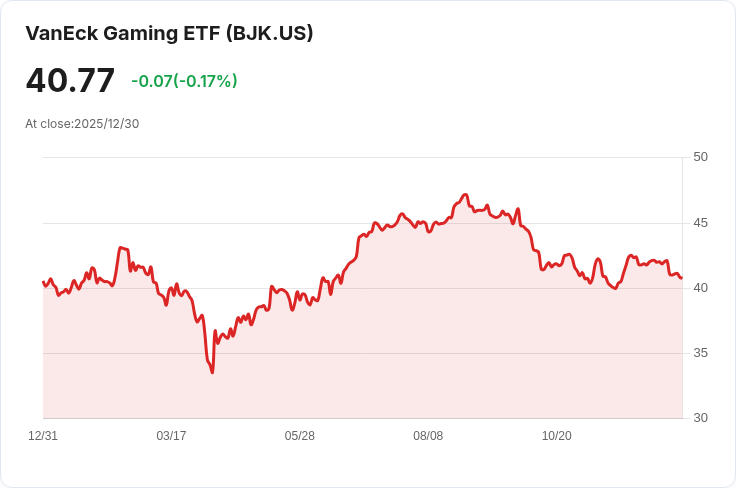Click the 45 label on the price axis
The image size is (736, 488).
tap(700, 222)
